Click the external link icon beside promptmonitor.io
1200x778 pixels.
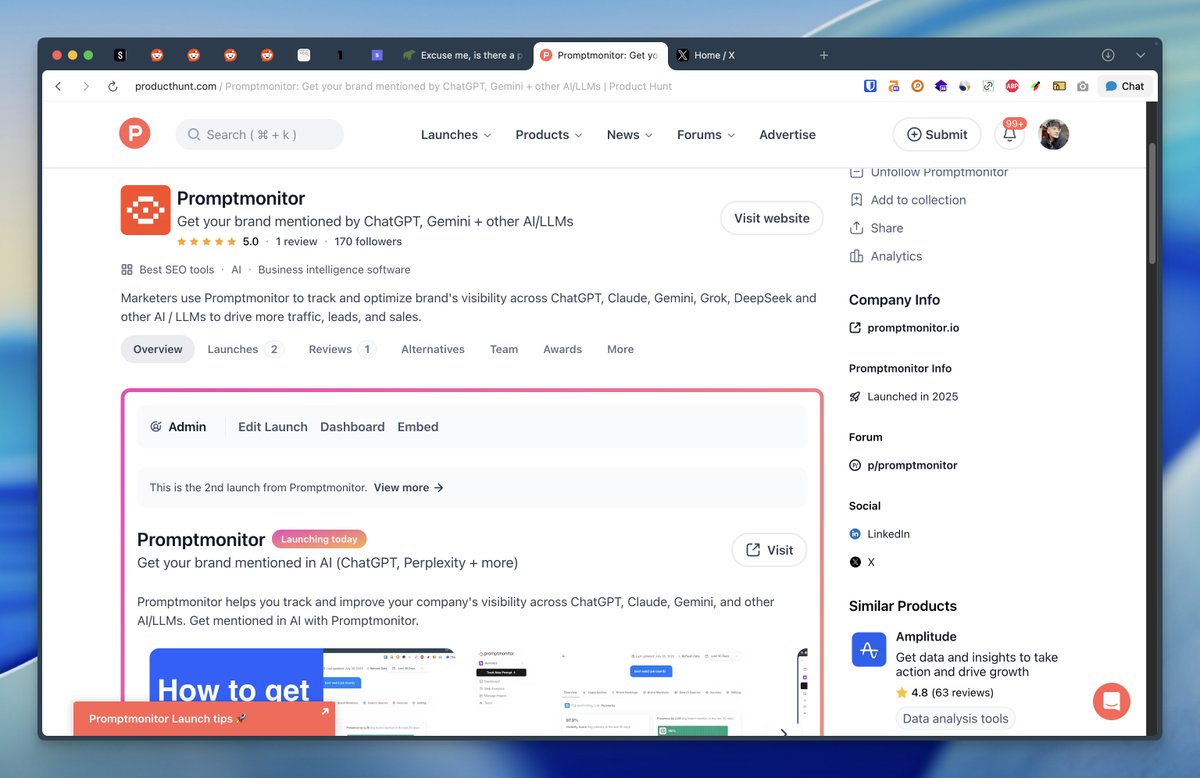855,328
